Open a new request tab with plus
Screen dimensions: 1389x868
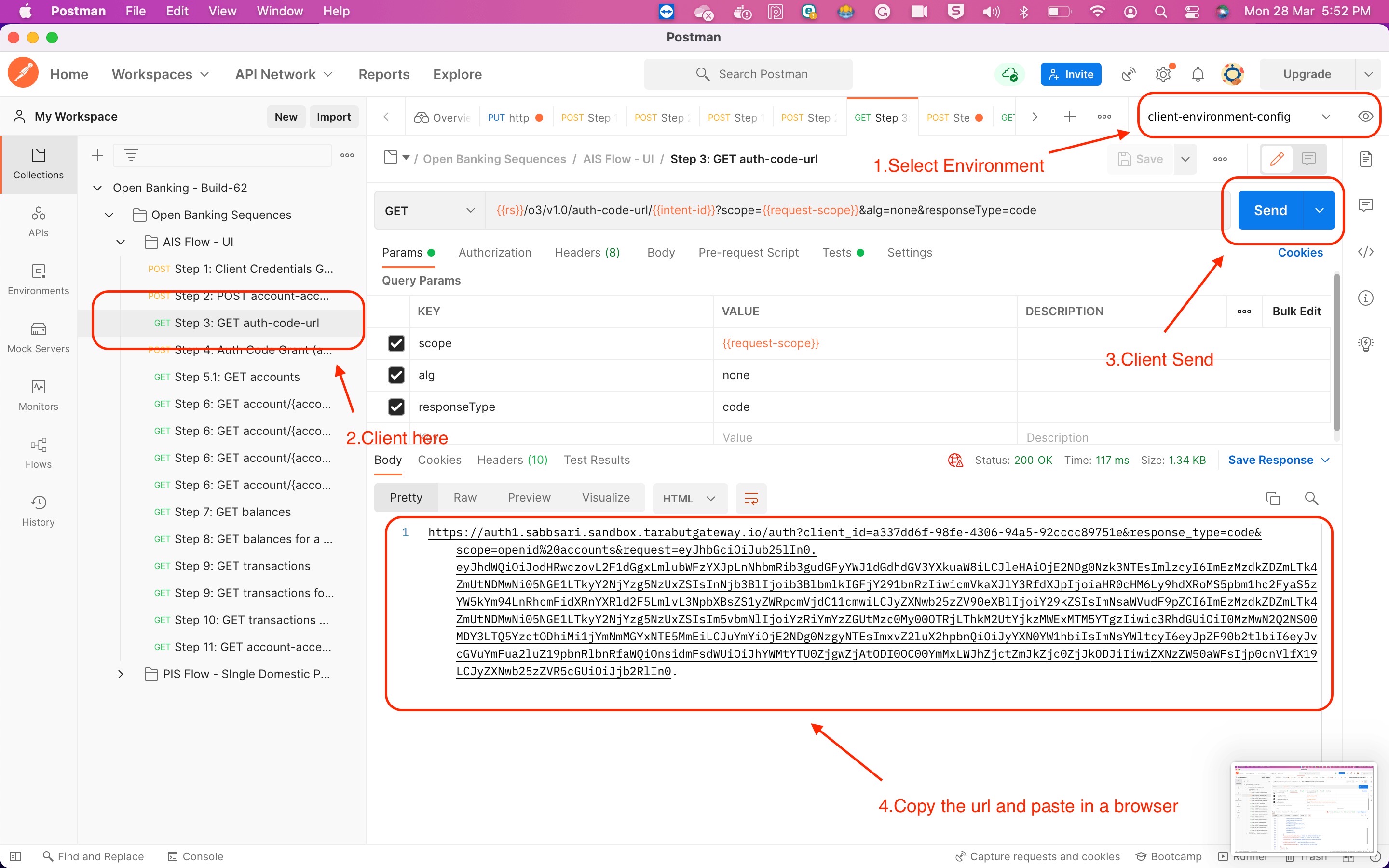click(x=1069, y=117)
